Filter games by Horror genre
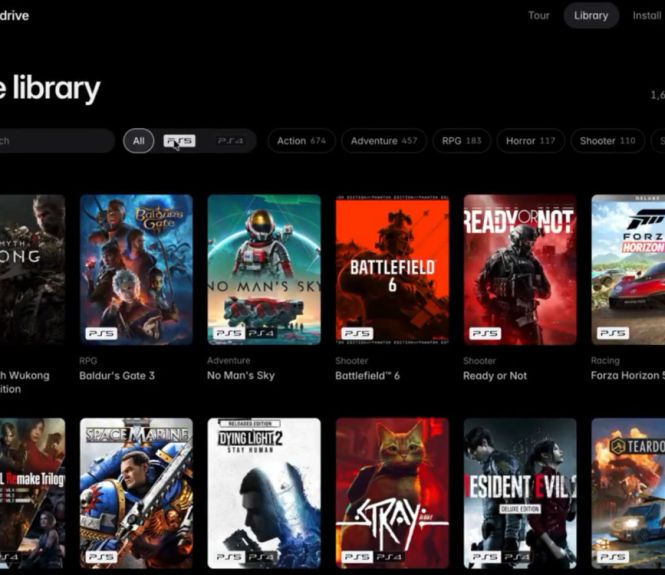 point(530,141)
